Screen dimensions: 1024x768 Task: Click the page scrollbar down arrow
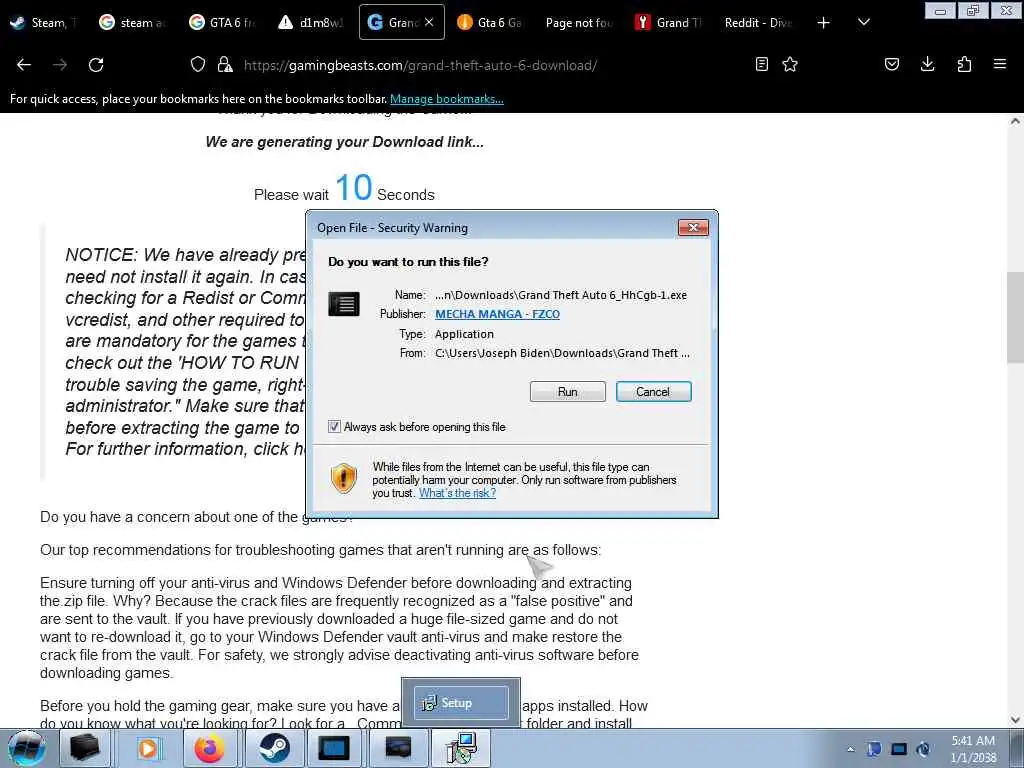coord(1015,720)
